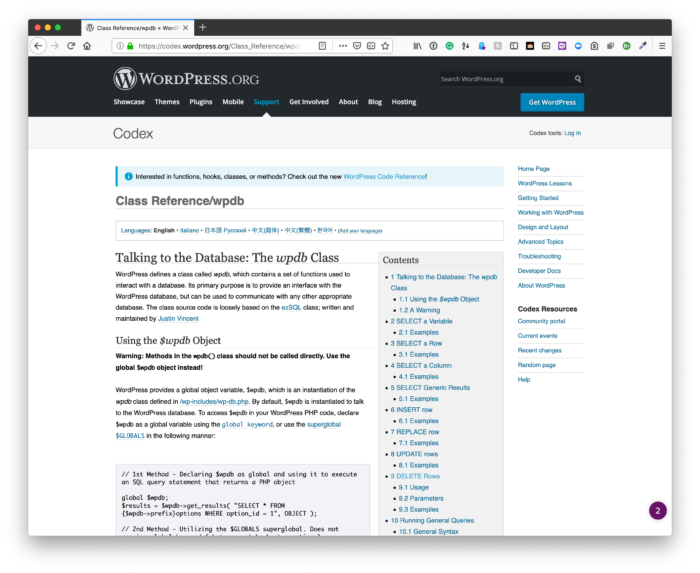
Task: Toggle the sidebar view icon
Action: (514, 46)
